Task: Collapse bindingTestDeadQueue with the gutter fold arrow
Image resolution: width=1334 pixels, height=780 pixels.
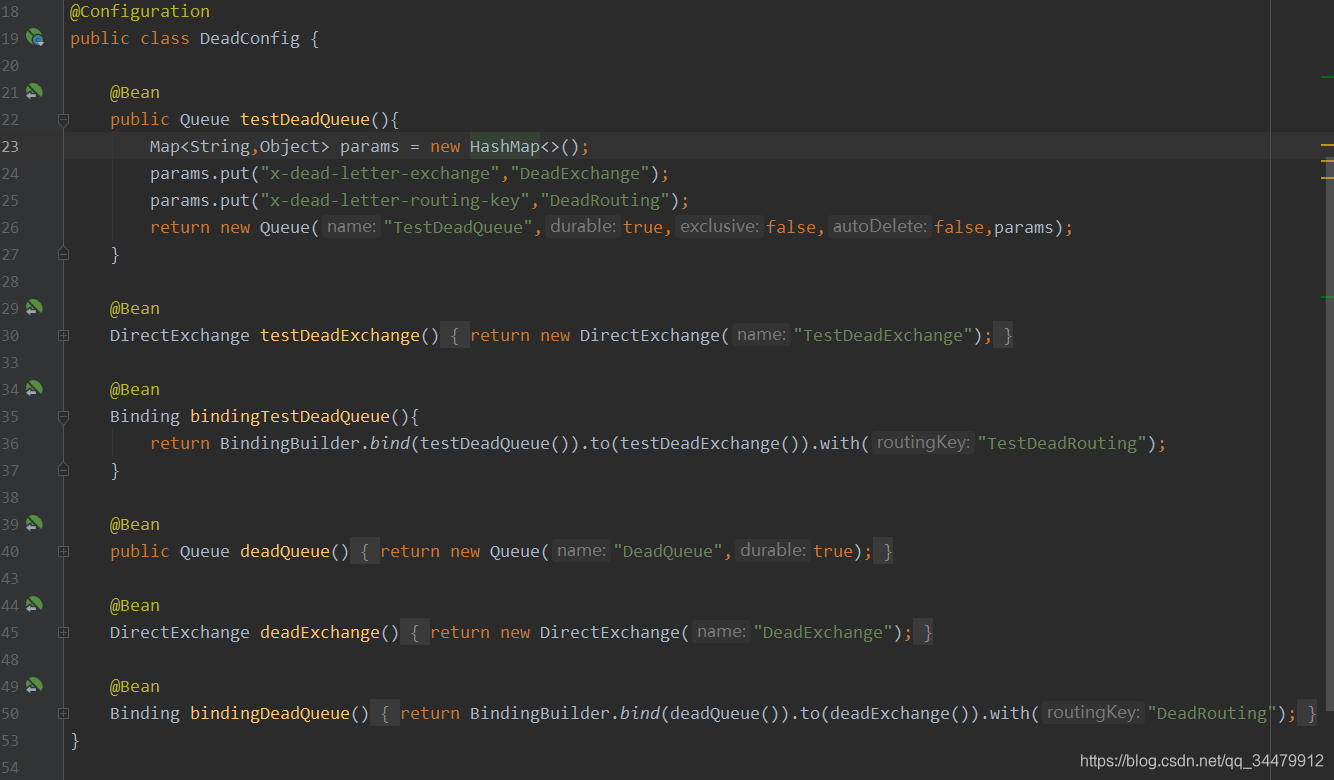Action: point(62,416)
